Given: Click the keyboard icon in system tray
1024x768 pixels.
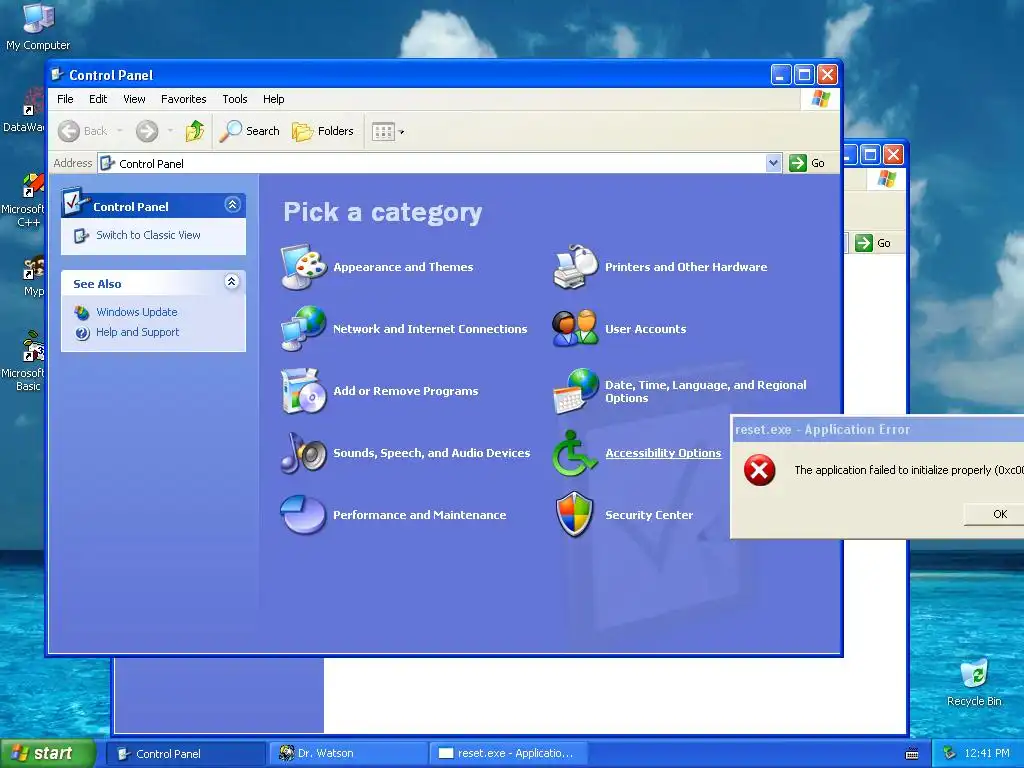Looking at the screenshot, I should (912, 754).
